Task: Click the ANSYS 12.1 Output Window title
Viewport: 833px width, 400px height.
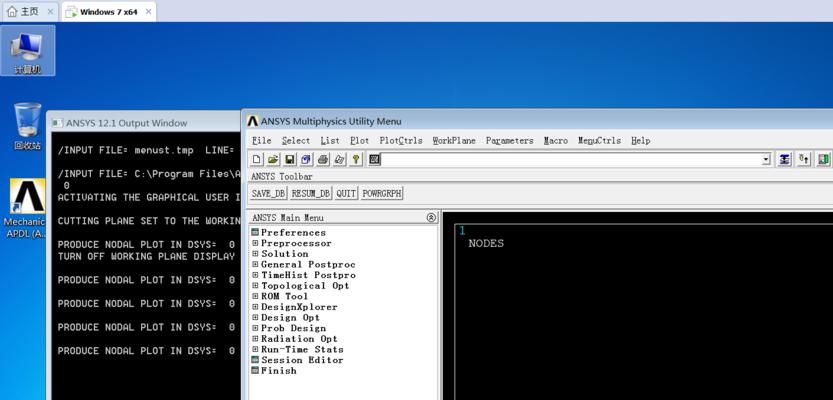Action: pos(126,123)
